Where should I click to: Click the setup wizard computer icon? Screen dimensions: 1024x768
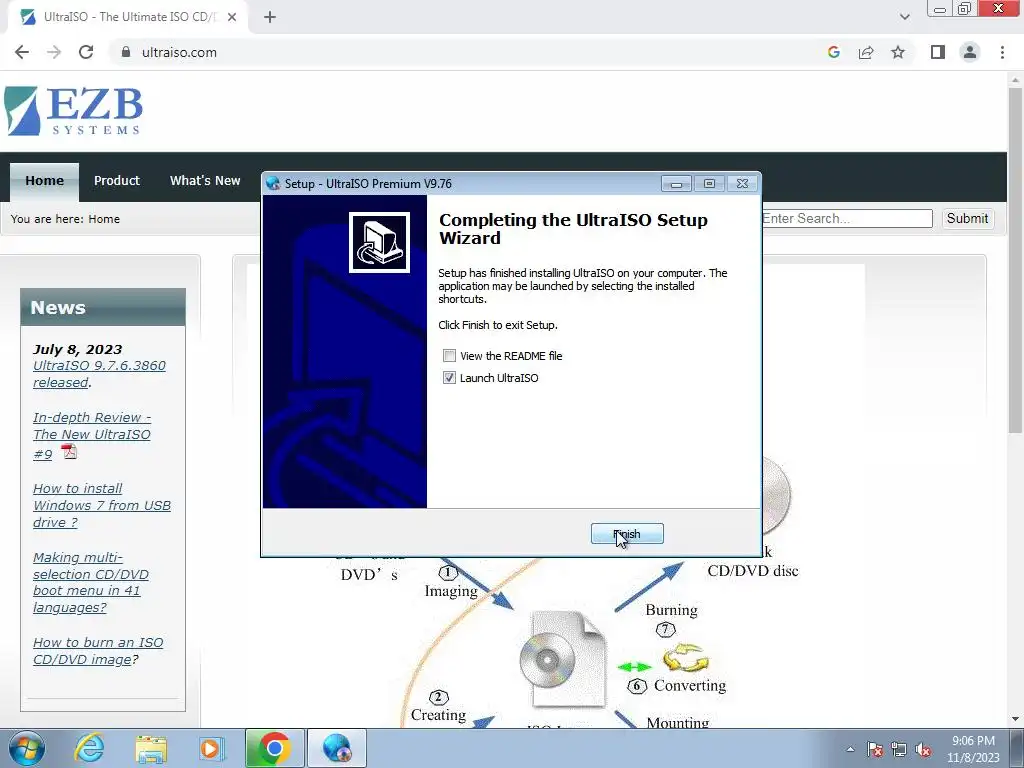pyautogui.click(x=379, y=242)
